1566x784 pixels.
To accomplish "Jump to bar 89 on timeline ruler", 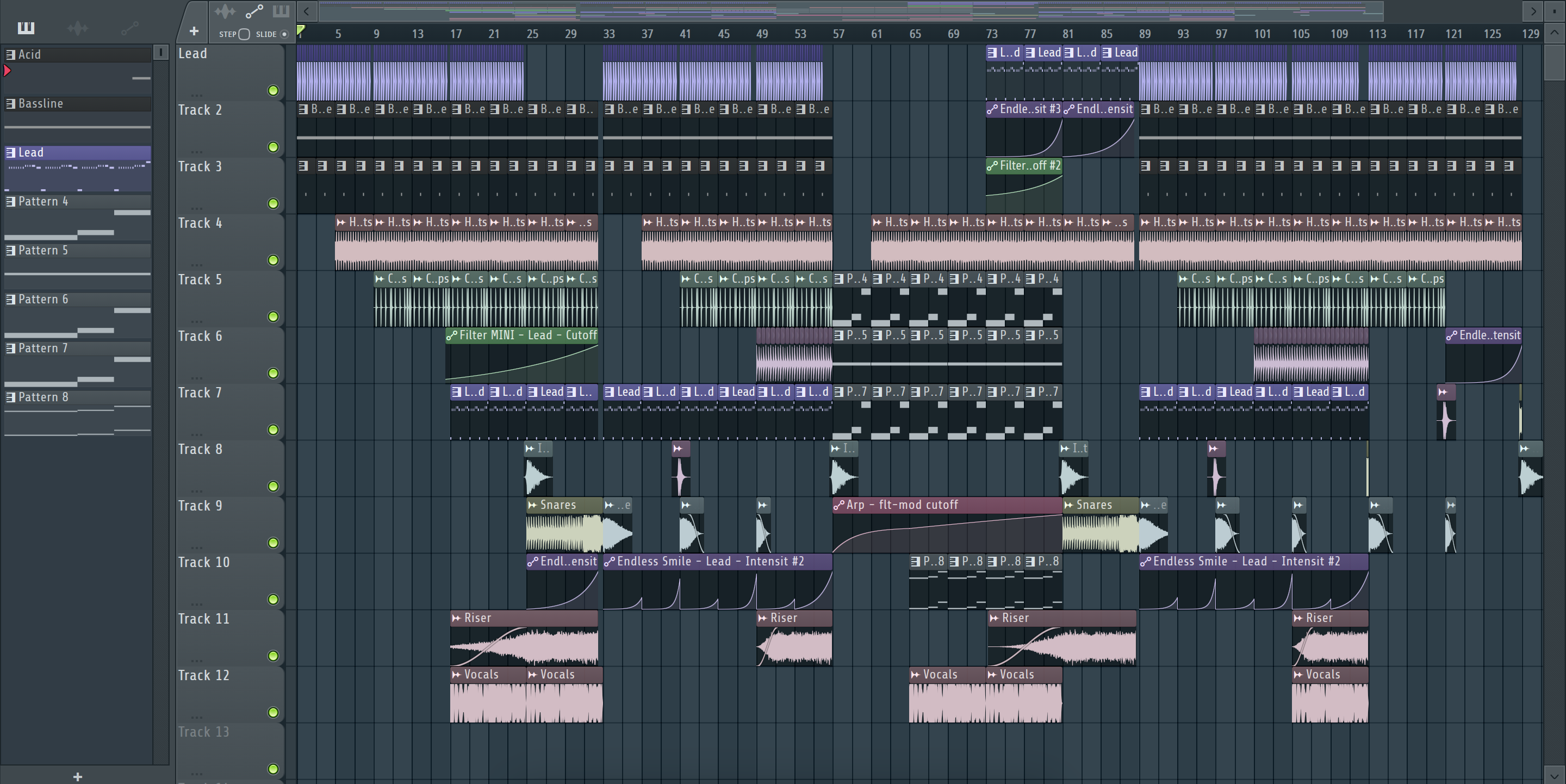I will (1145, 34).
